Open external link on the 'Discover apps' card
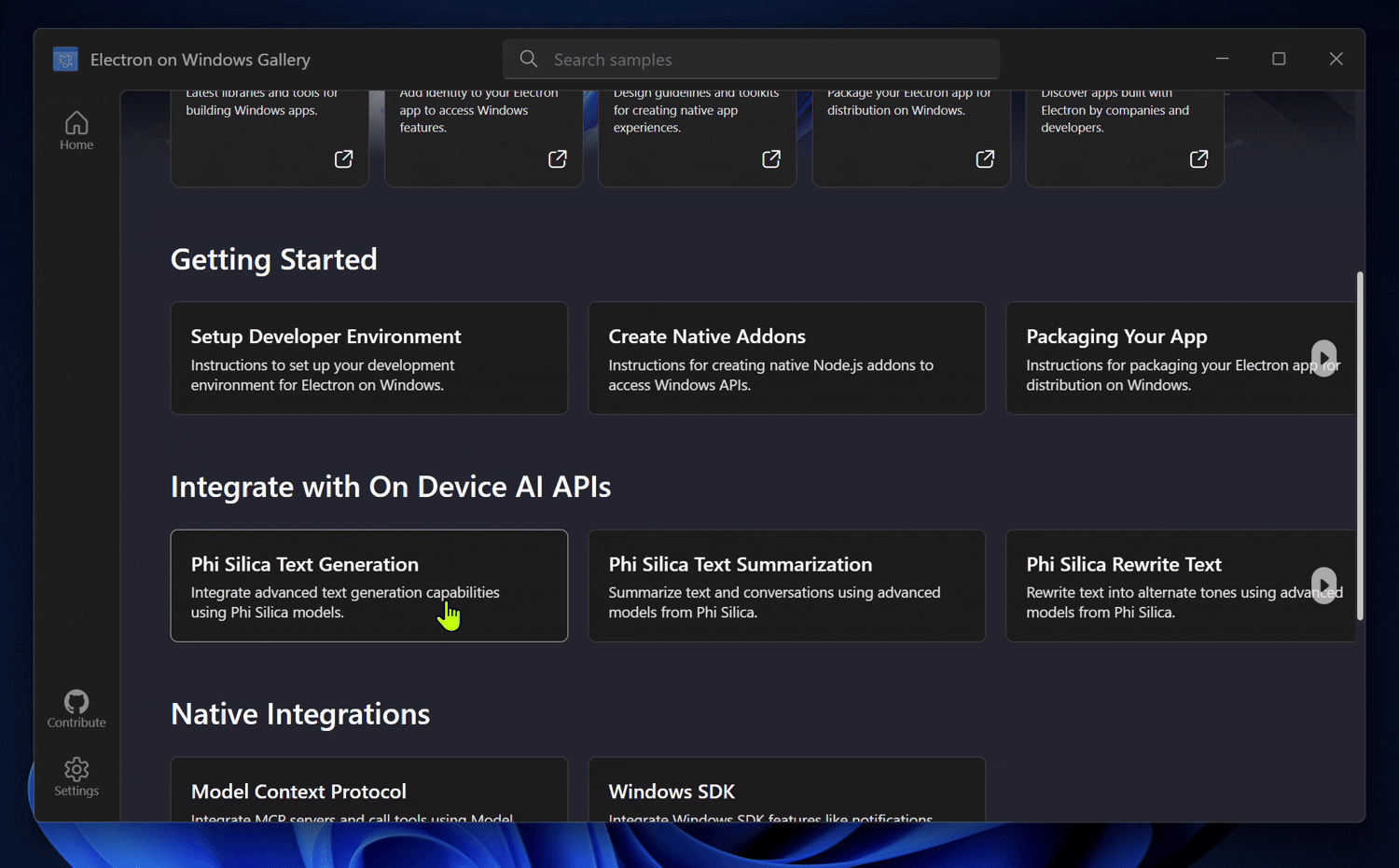The width and height of the screenshot is (1399, 868). coord(1198,159)
